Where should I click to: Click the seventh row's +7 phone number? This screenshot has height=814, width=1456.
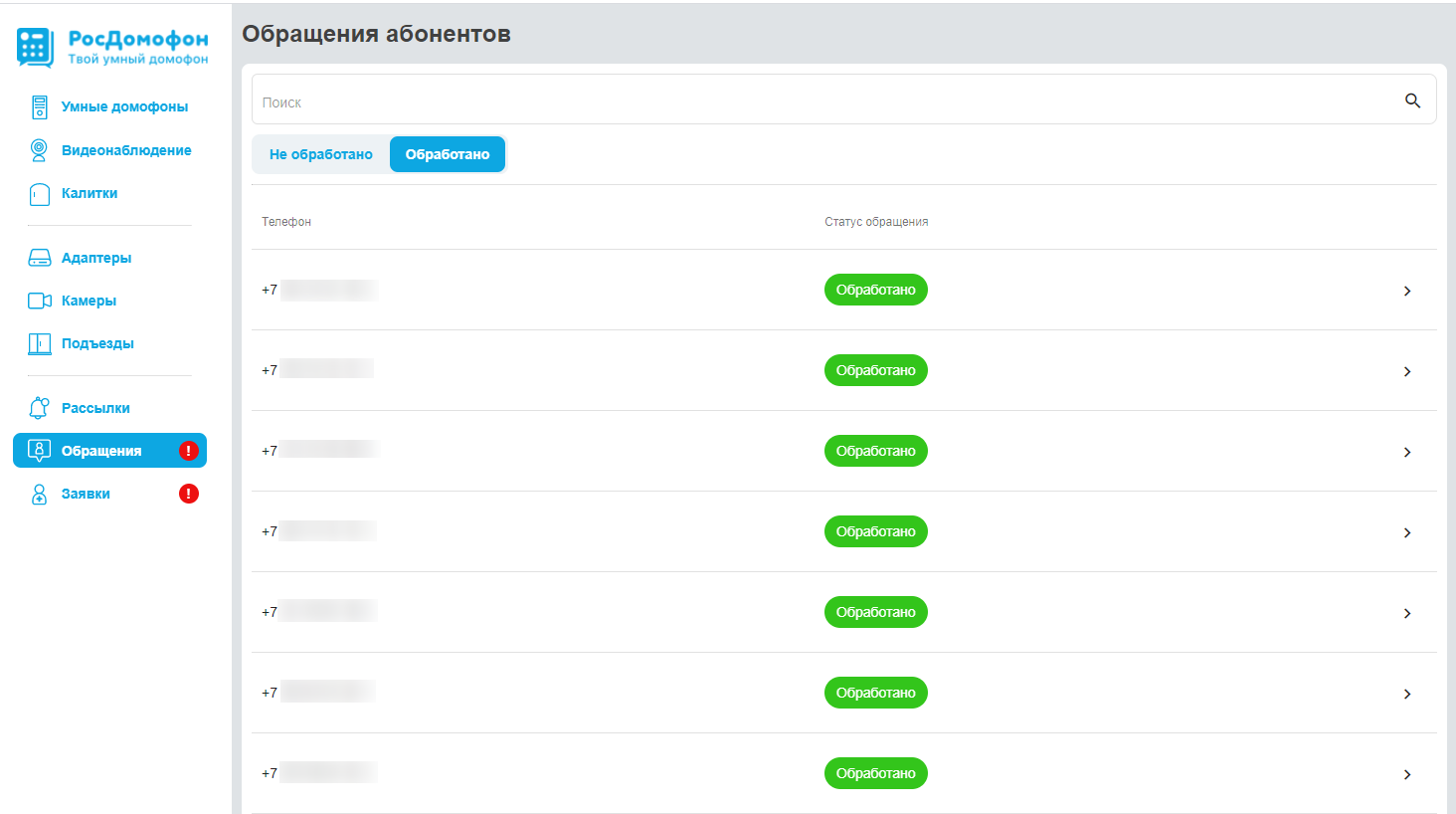(x=319, y=773)
